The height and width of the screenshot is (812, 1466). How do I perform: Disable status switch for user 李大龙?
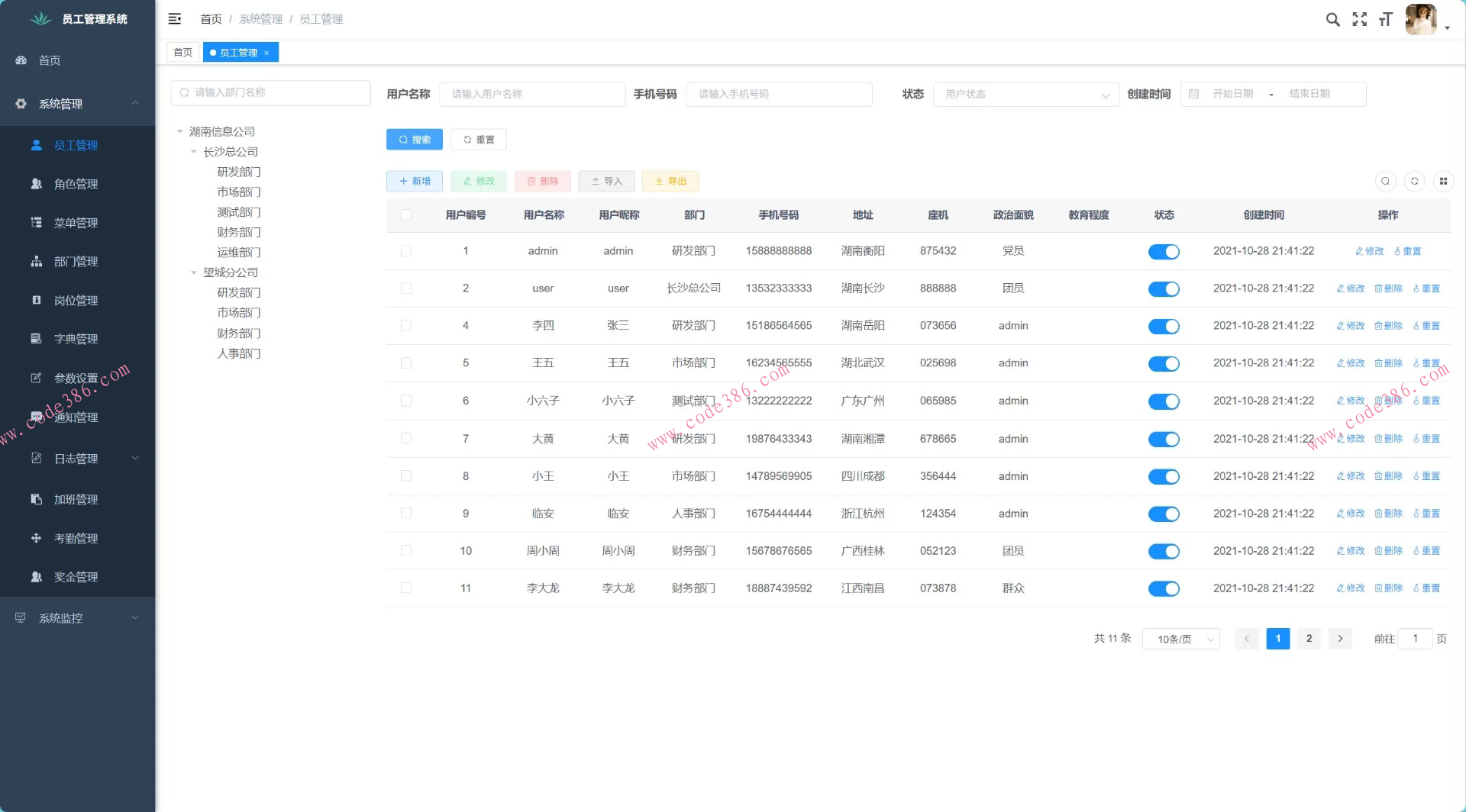(1164, 588)
